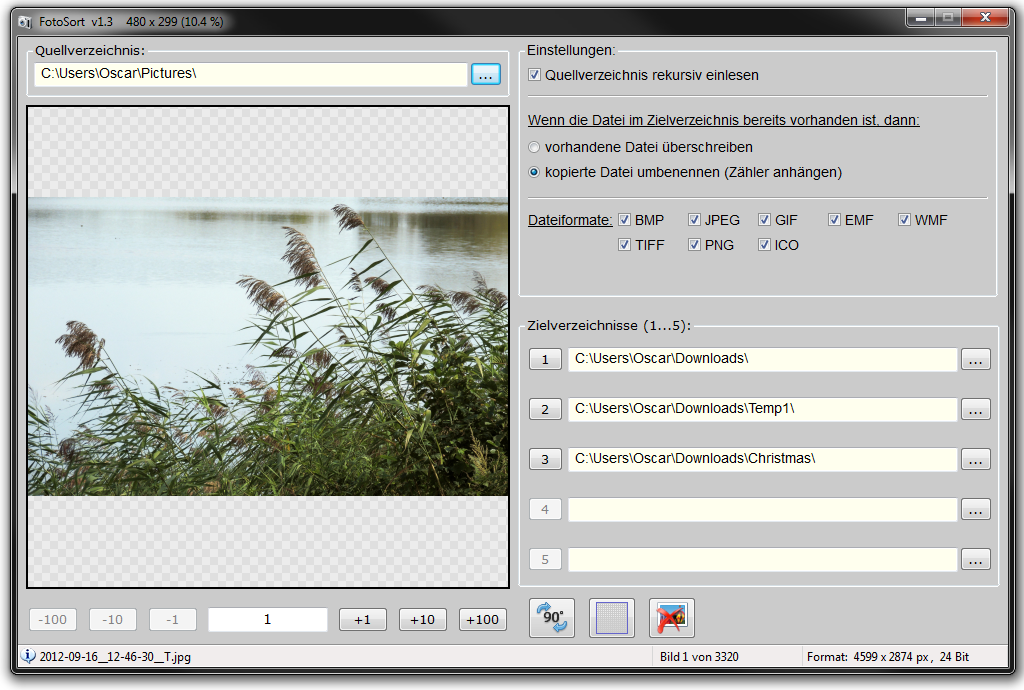
Task: Jump ahead 100 images using +100
Action: point(482,620)
